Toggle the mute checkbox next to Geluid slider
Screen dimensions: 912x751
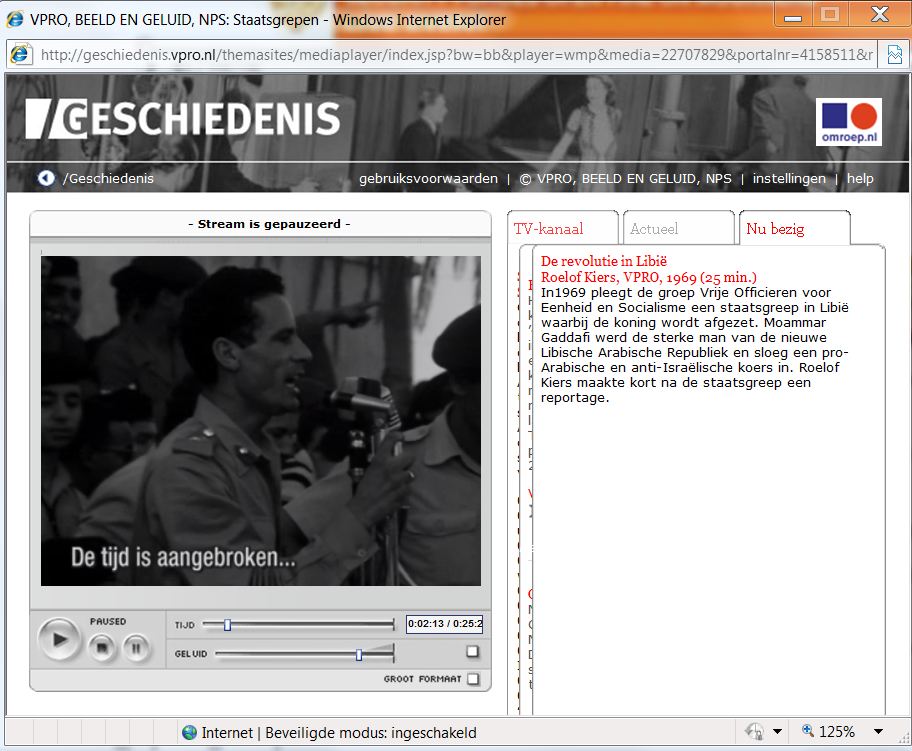472,652
